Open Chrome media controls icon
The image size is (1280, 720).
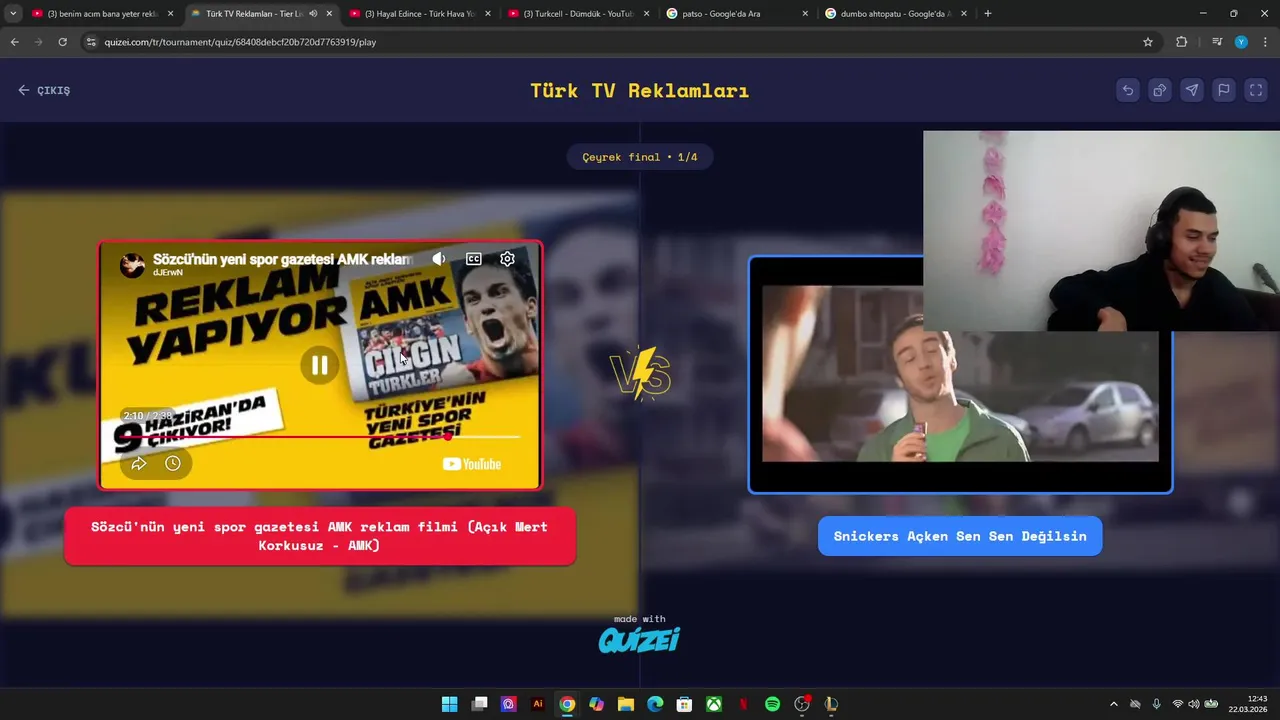1216,42
